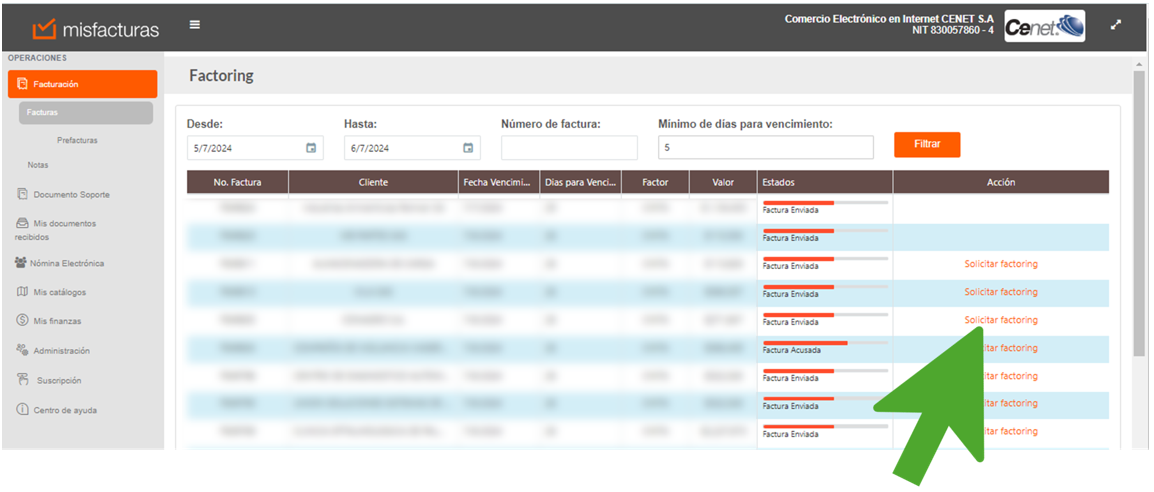Click Solicitar factoring in fifth table row
1154x492 pixels.
[1001, 320]
